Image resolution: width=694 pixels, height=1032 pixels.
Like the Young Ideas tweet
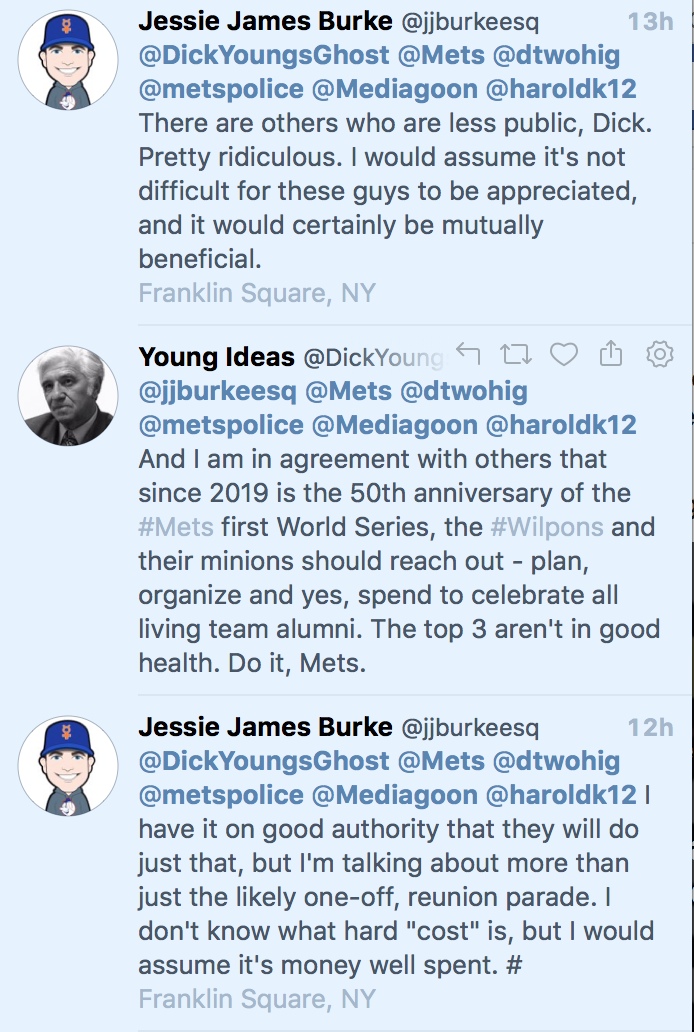pyautogui.click(x=565, y=354)
